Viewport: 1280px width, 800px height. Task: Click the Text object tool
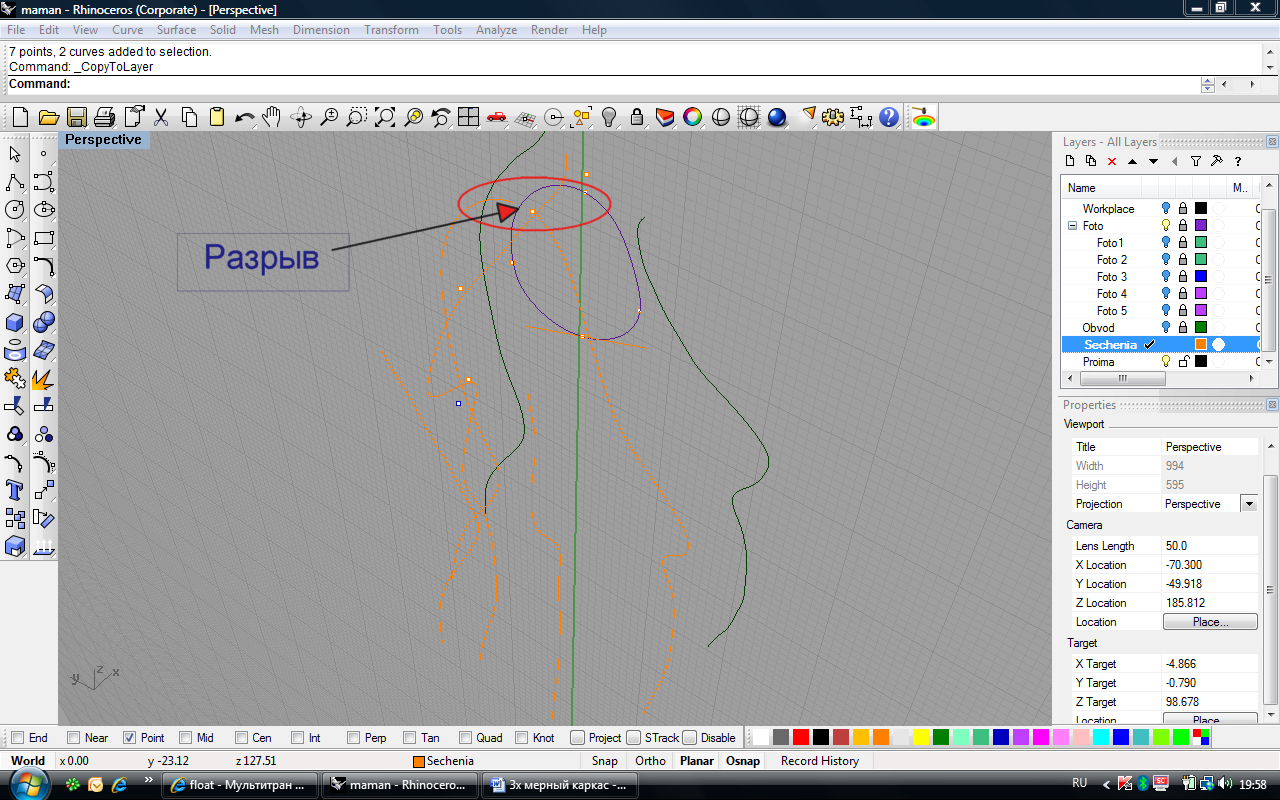pyautogui.click(x=15, y=490)
